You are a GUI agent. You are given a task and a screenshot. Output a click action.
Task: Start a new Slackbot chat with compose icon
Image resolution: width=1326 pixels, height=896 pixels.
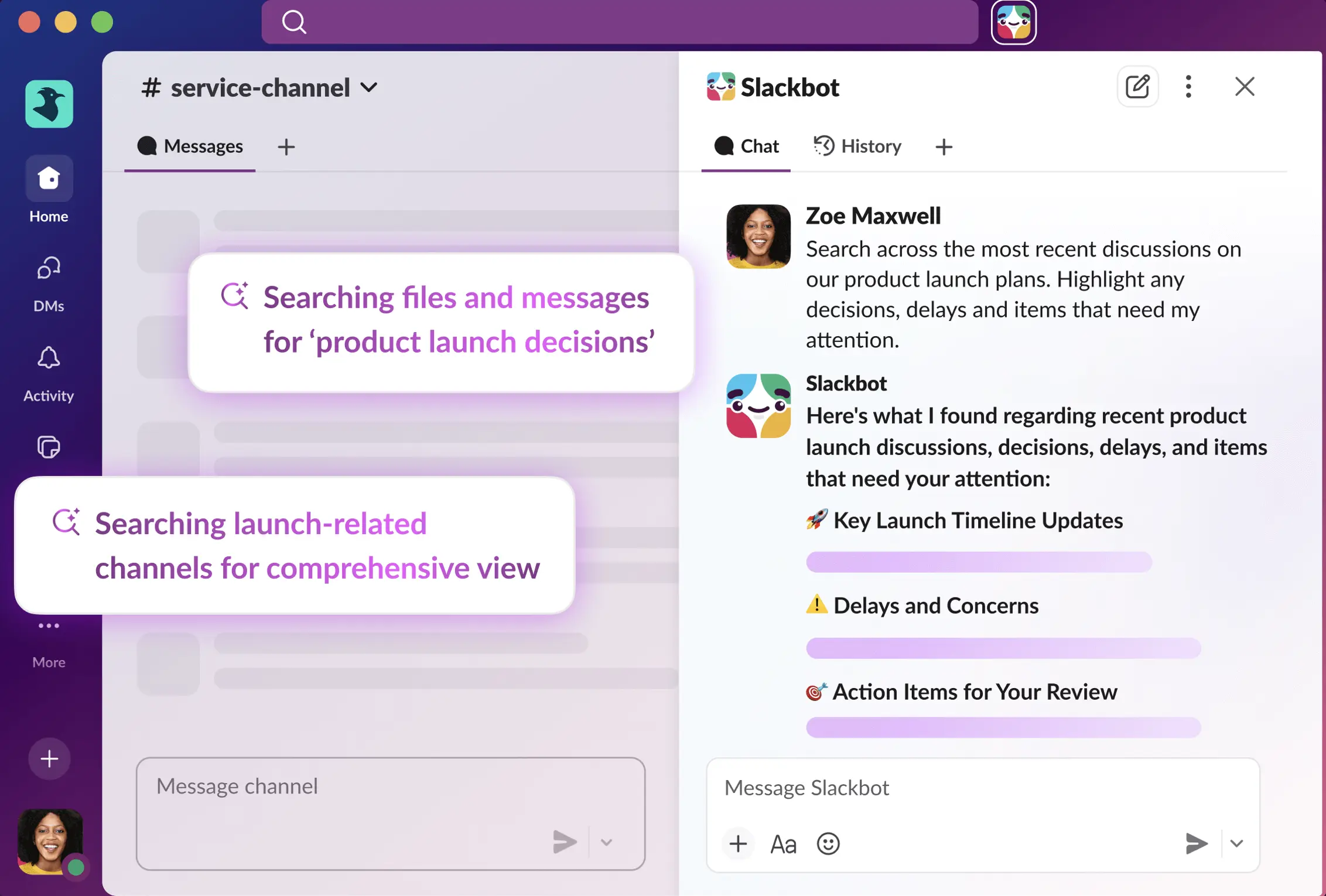click(1137, 87)
